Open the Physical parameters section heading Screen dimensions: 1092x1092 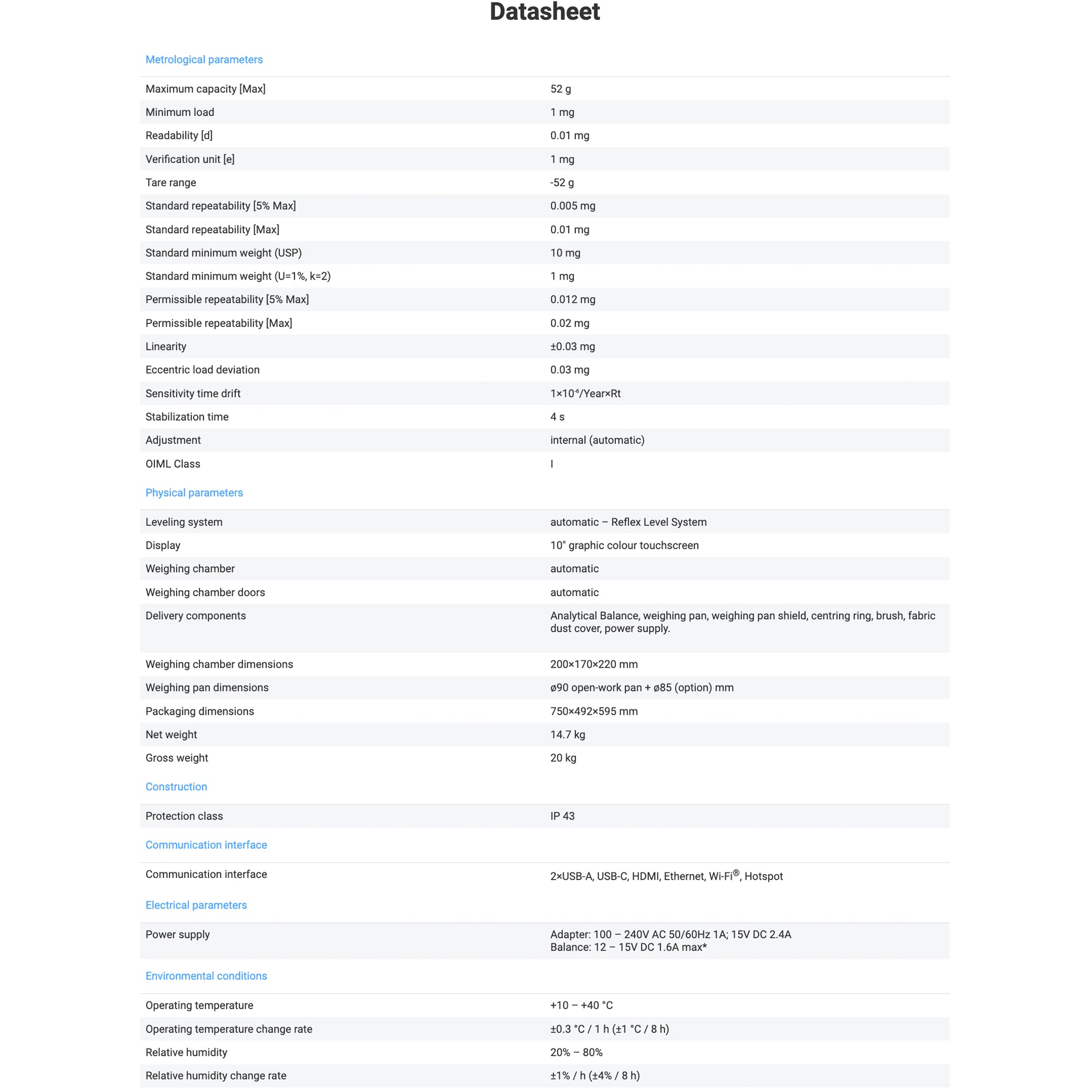click(x=194, y=492)
